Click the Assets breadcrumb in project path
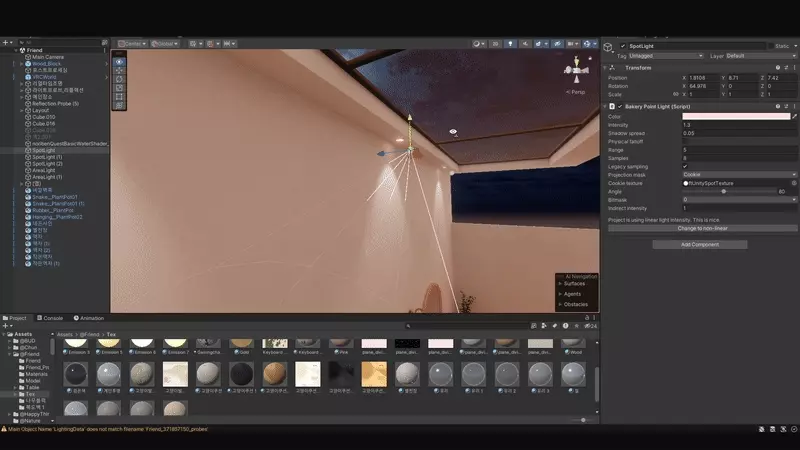The width and height of the screenshot is (800, 450). point(65,334)
